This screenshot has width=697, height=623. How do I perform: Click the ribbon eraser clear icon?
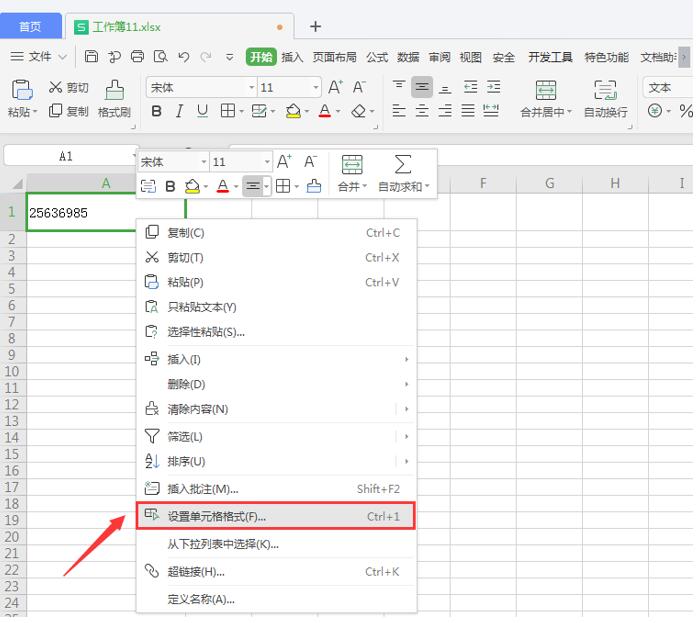[x=358, y=111]
